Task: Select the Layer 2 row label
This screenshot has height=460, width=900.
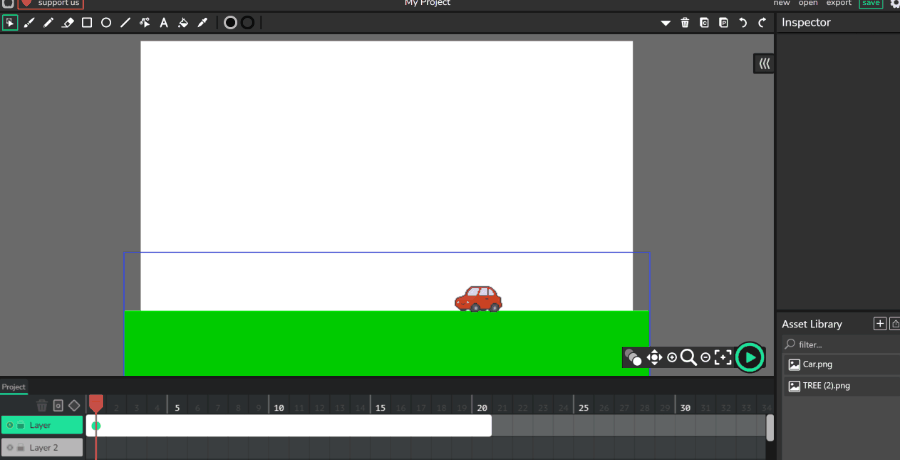Action: tap(42, 447)
